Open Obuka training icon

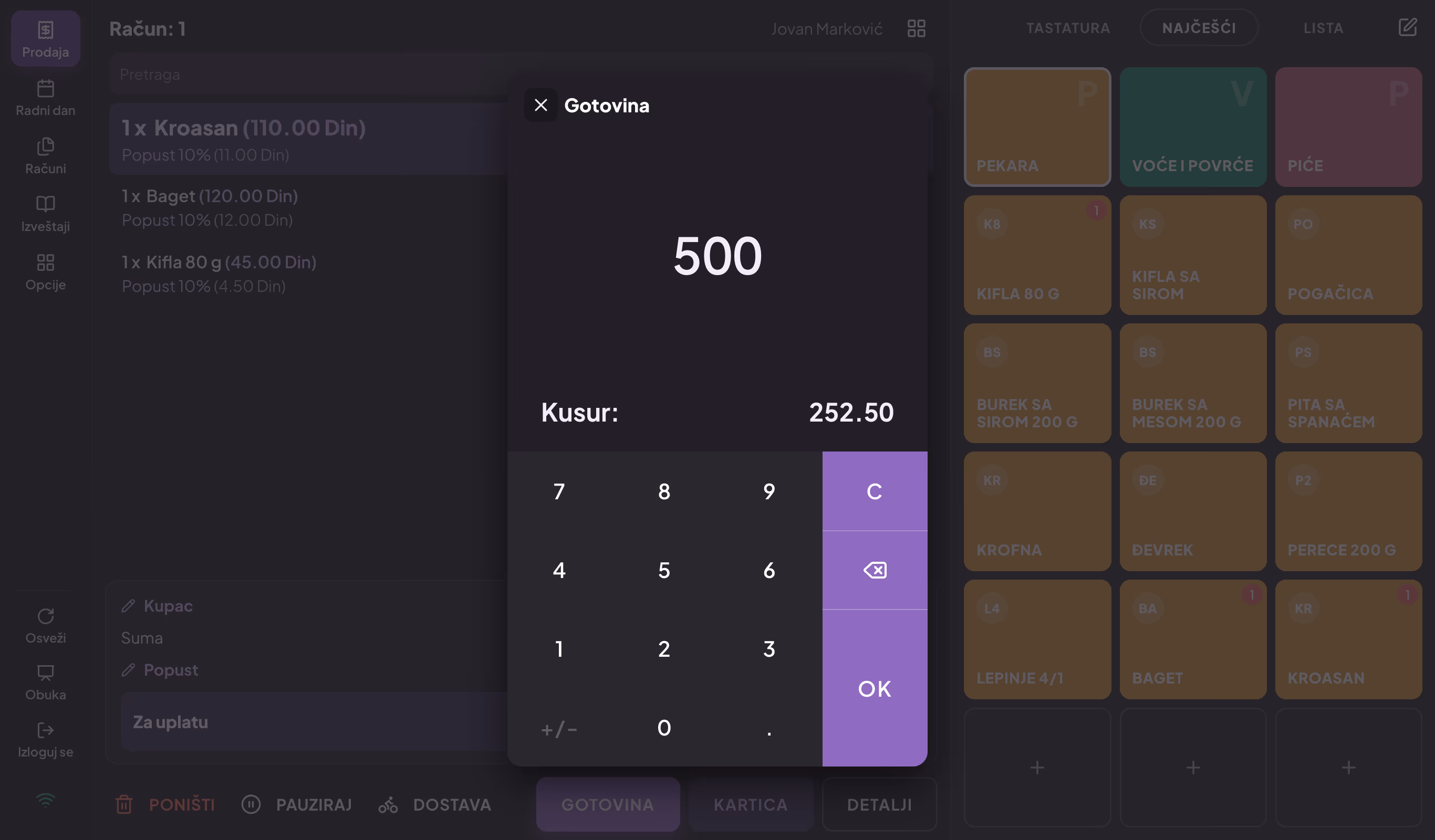pos(45,673)
